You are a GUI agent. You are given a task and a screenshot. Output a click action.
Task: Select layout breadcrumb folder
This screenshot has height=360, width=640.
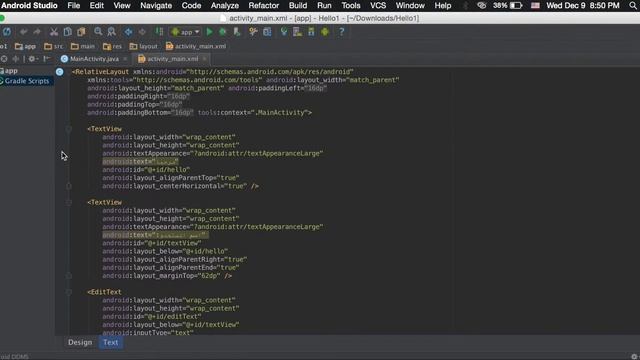tap(143, 47)
